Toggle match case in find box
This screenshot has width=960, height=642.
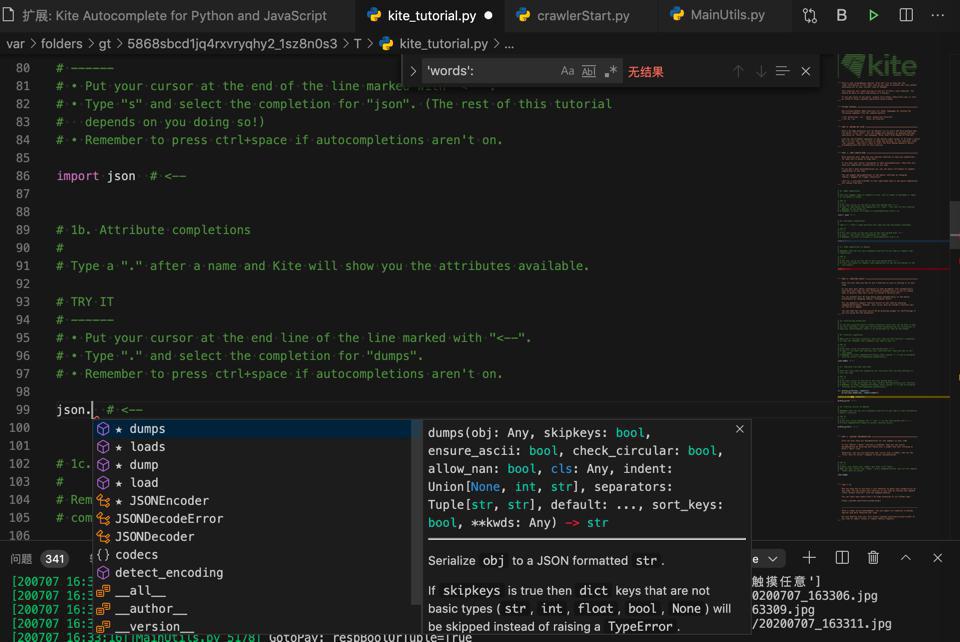567,71
